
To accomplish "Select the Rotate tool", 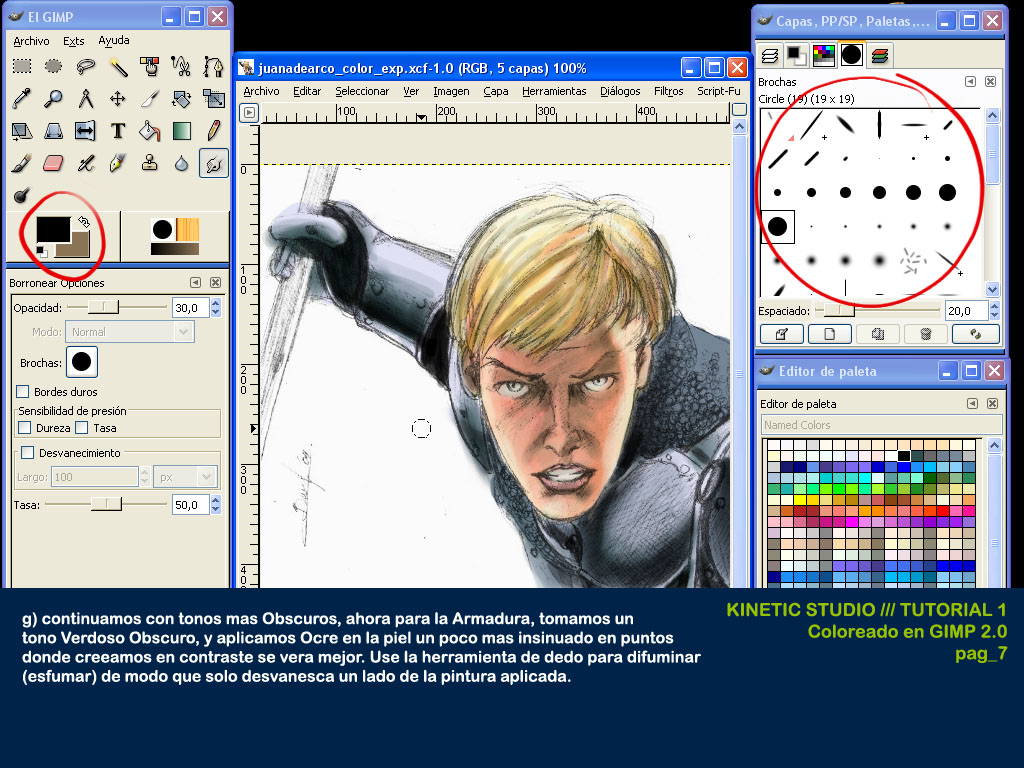I will (x=181, y=99).
